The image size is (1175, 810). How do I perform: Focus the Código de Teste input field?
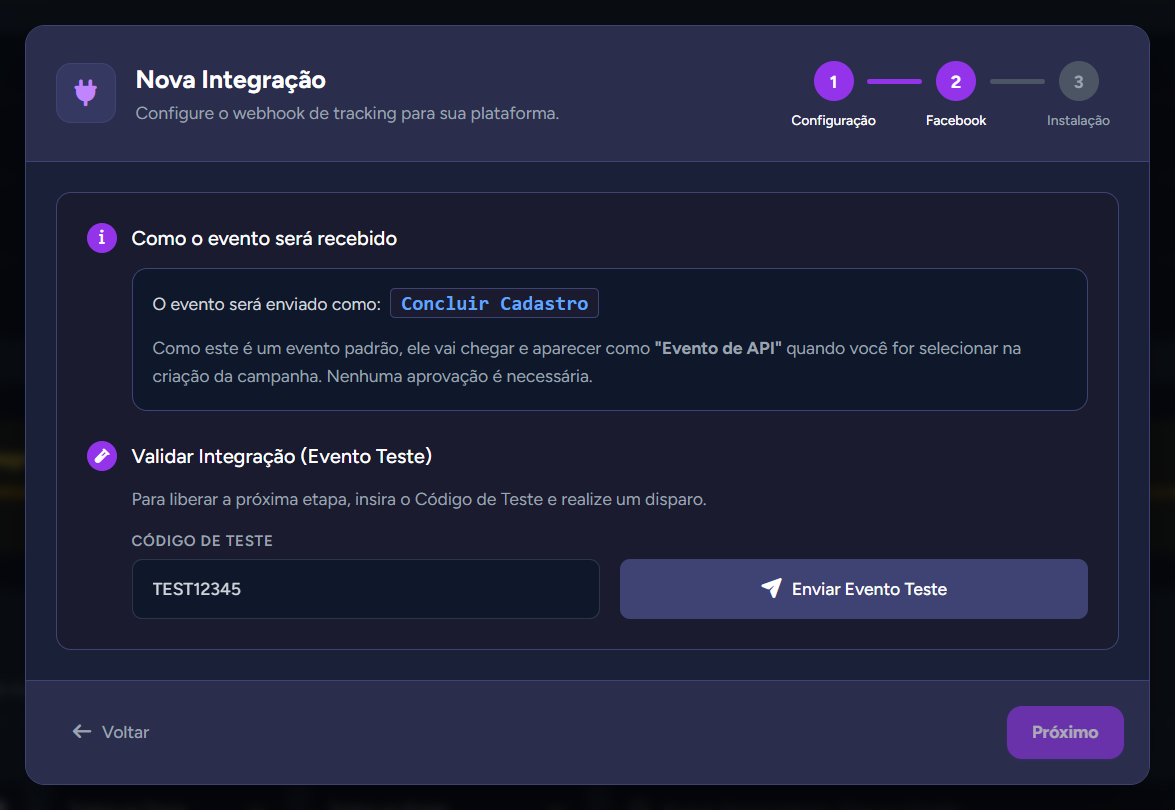pos(366,589)
